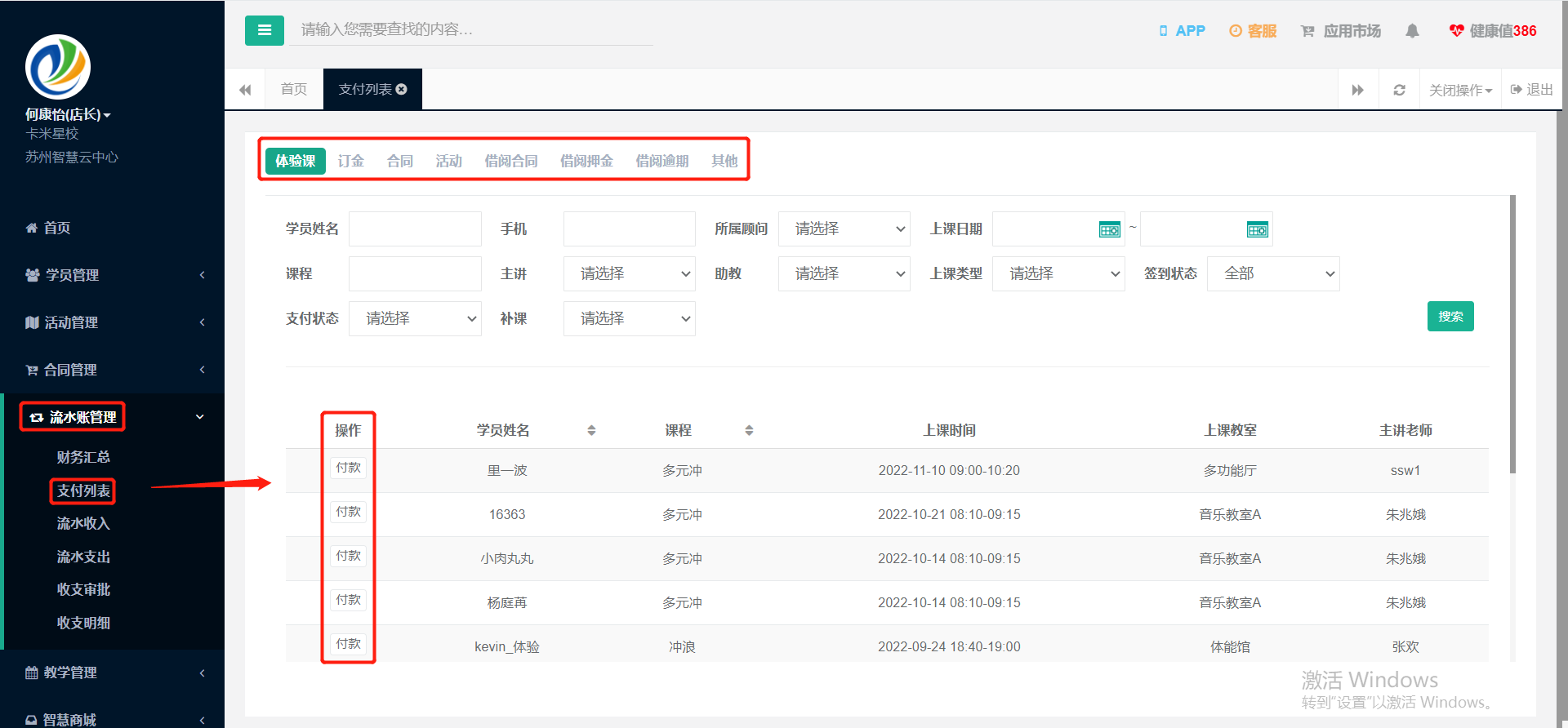Click 付款 for student 里一波
The height and width of the screenshot is (728, 1568).
tap(349, 468)
